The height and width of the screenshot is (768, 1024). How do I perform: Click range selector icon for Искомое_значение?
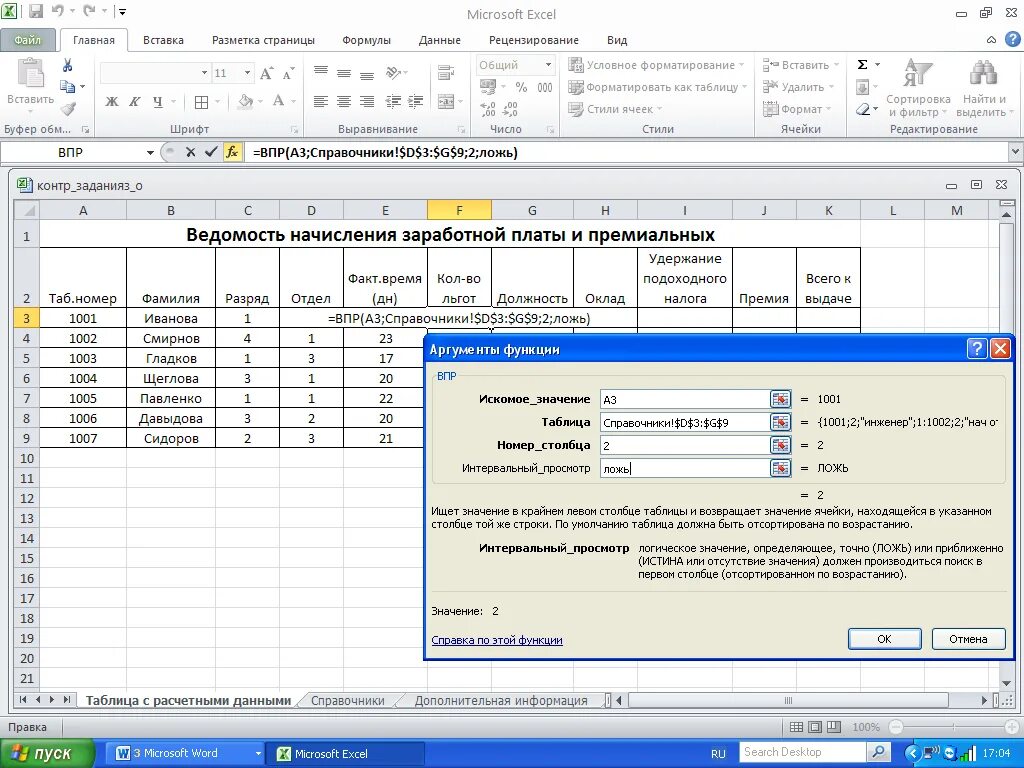click(780, 399)
